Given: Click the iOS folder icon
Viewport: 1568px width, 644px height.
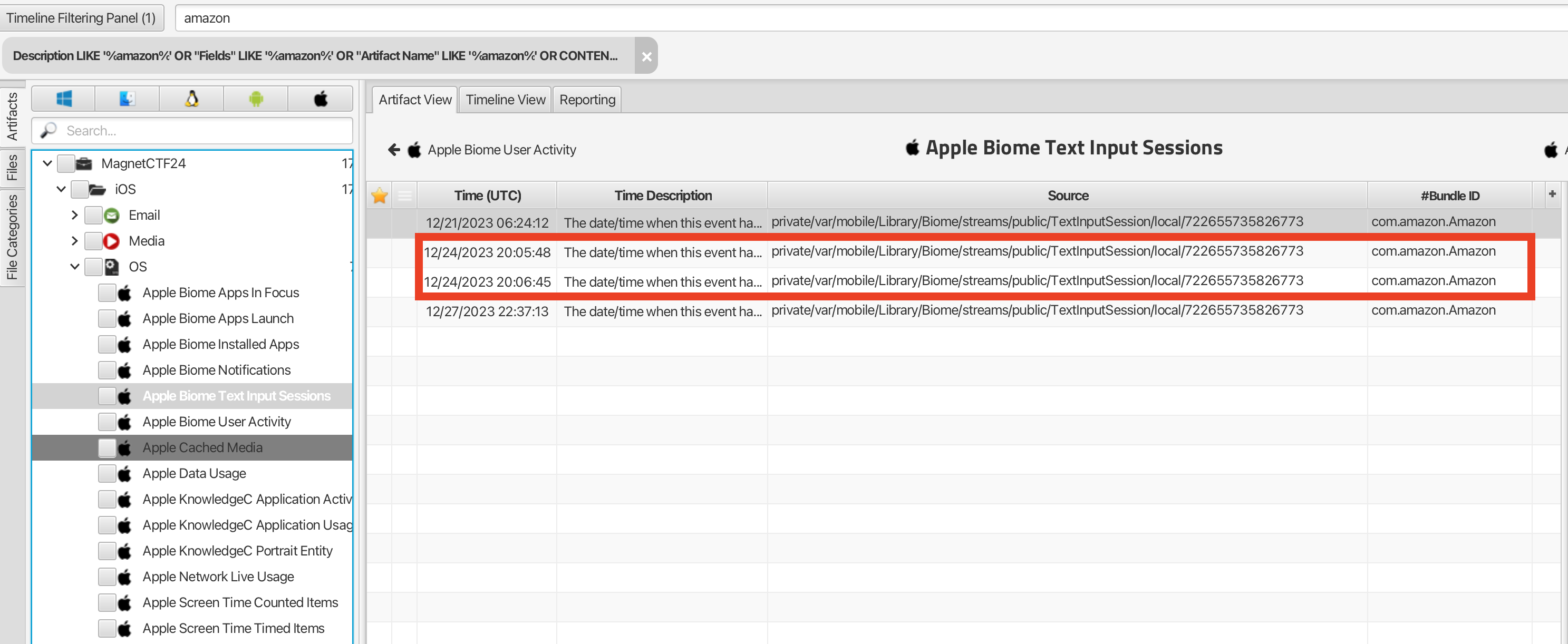Looking at the screenshot, I should point(98,189).
